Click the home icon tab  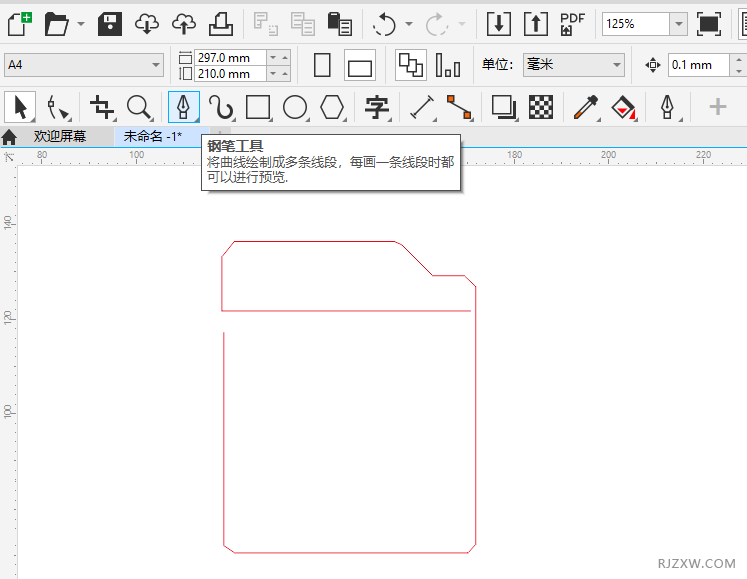[9, 137]
